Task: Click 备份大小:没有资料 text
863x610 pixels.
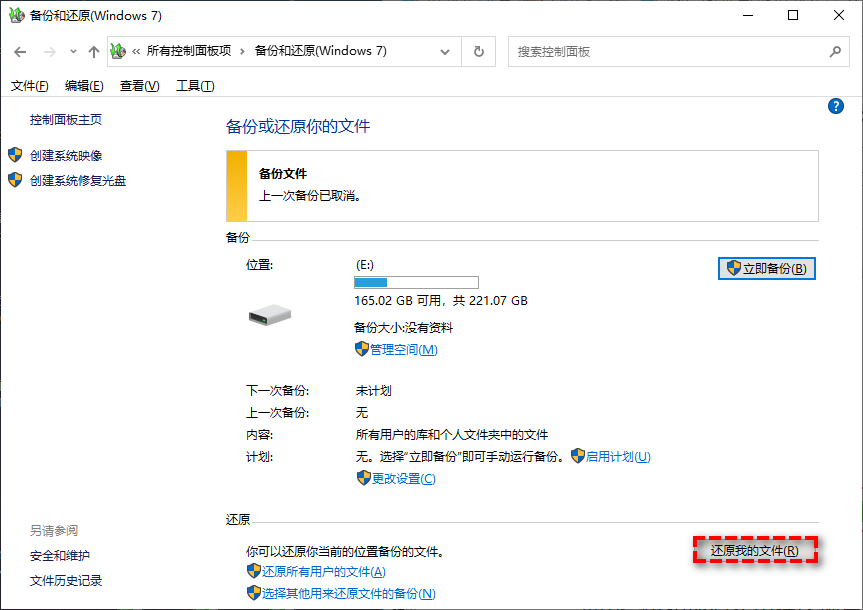Action: coord(403,328)
